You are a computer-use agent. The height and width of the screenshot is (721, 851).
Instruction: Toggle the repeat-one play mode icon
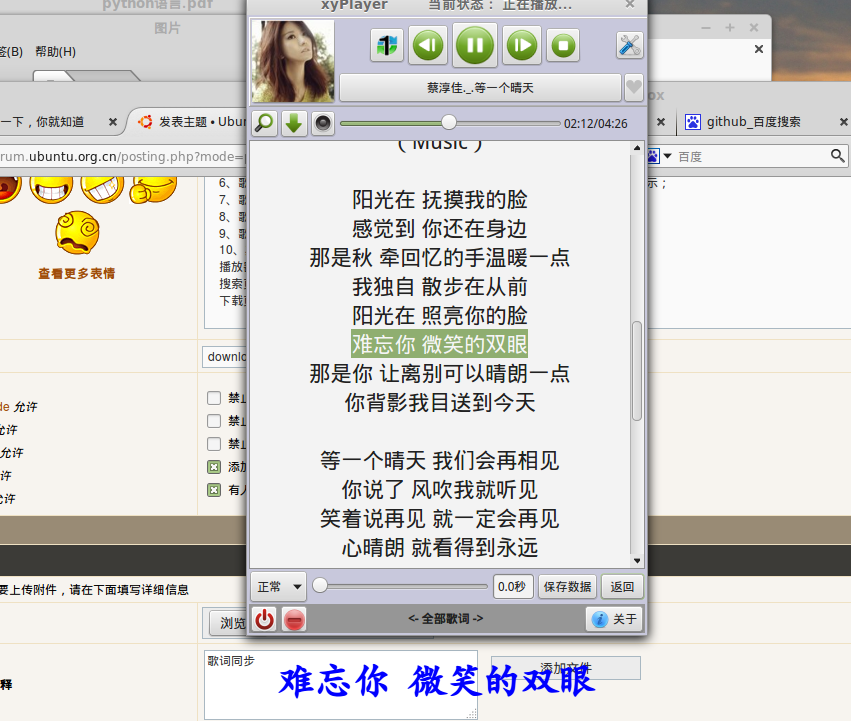387,45
